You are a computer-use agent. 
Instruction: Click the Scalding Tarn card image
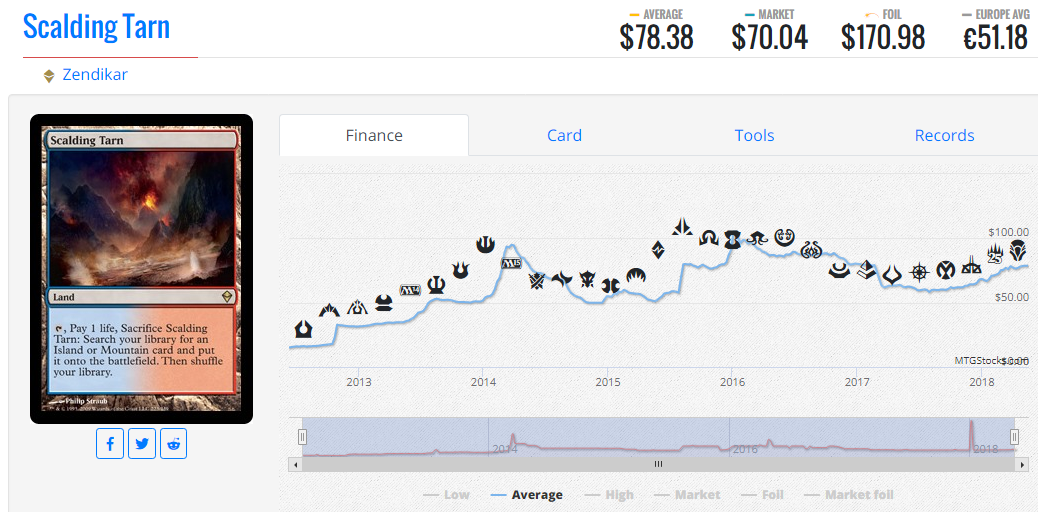pyautogui.click(x=142, y=269)
